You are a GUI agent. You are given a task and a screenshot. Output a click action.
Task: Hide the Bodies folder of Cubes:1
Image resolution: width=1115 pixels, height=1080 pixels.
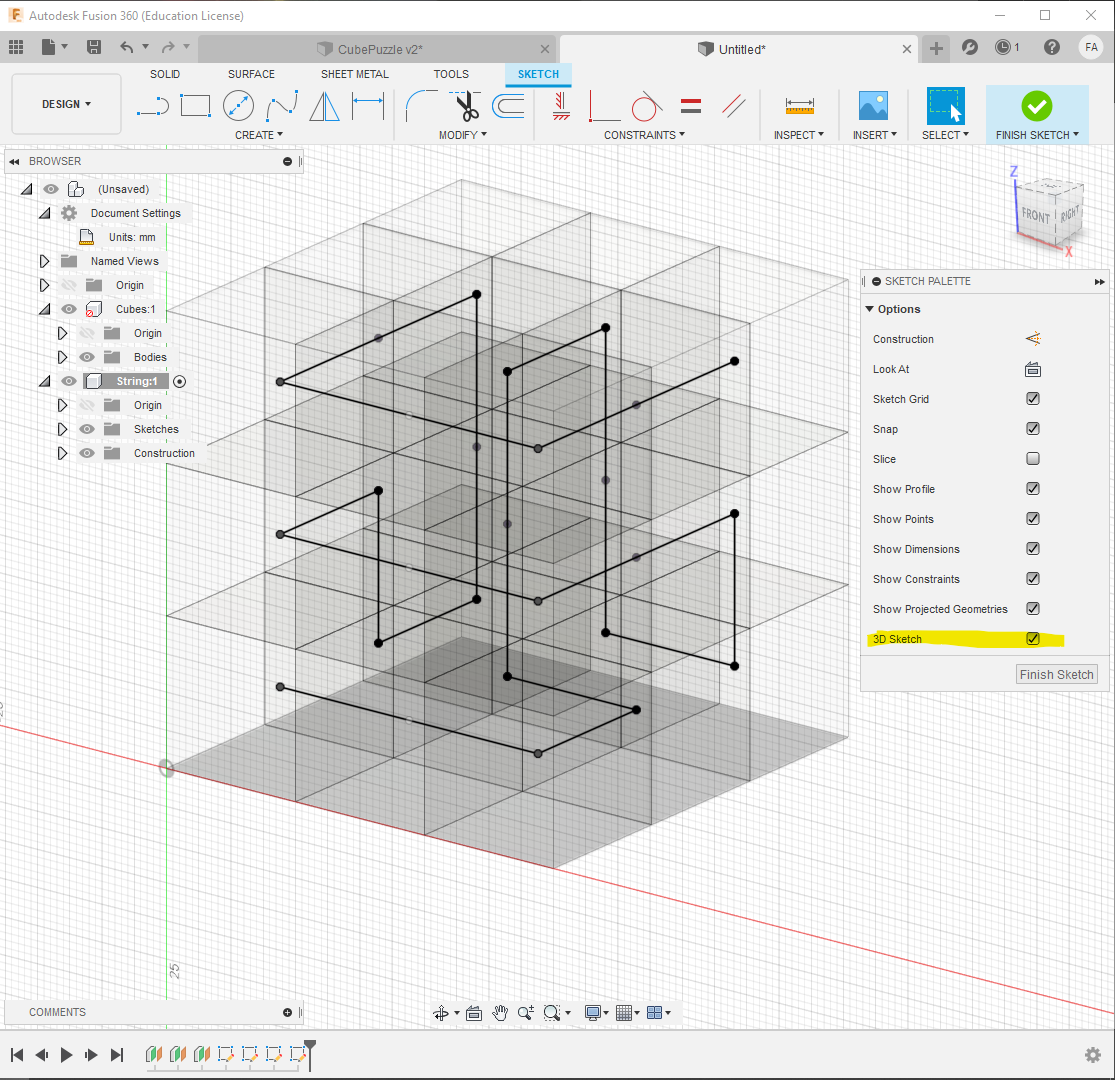87,357
